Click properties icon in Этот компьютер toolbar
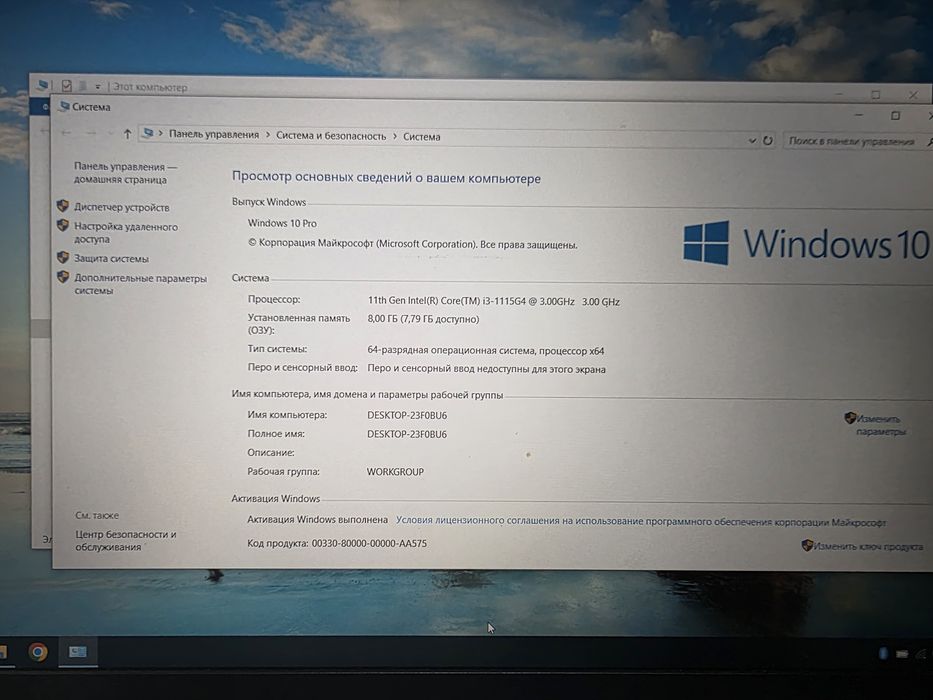The image size is (933, 700). (x=67, y=86)
